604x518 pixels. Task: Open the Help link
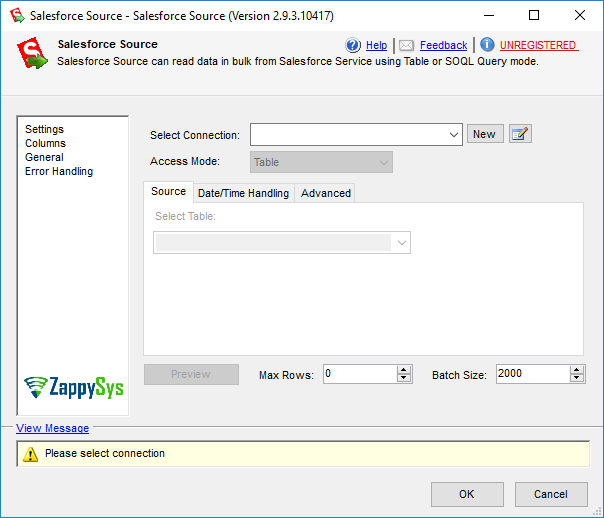click(376, 45)
